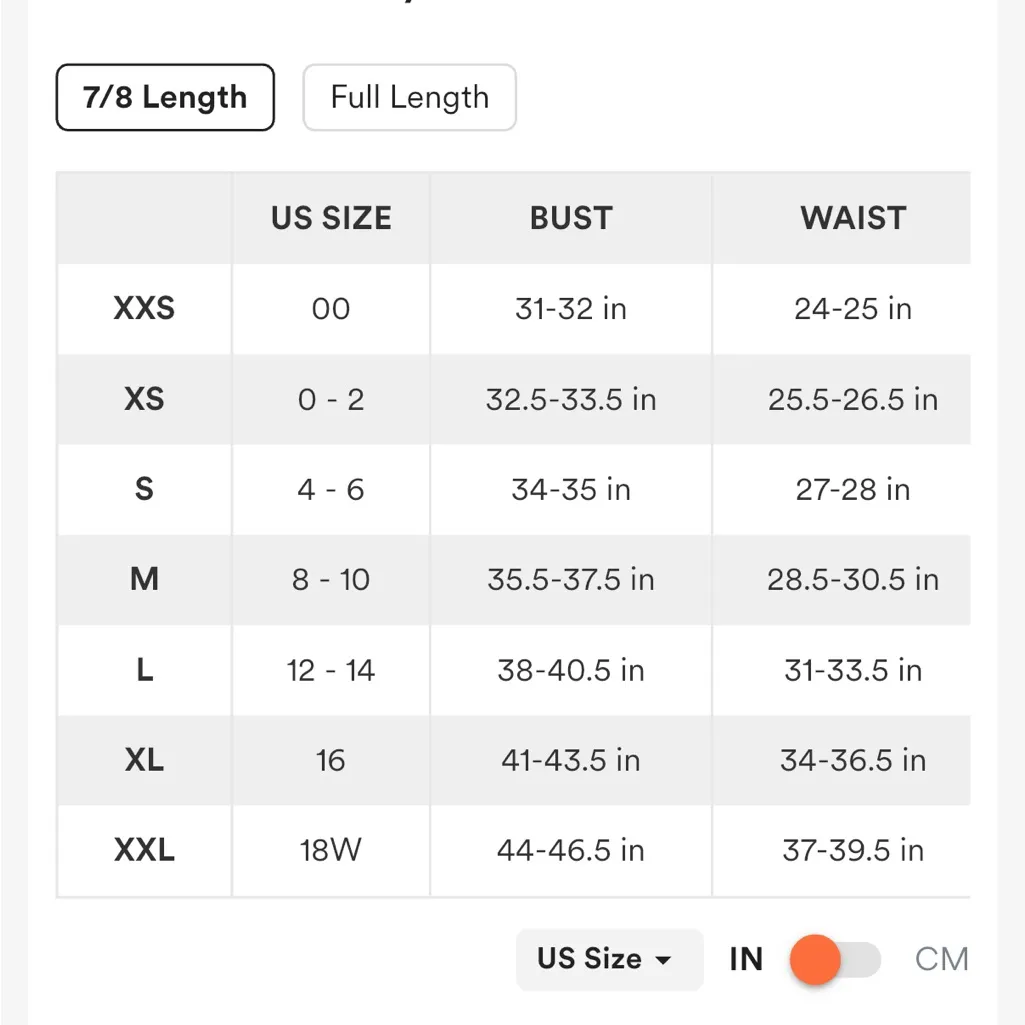1025x1025 pixels.
Task: Click the WAIST column header
Action: [x=853, y=218]
